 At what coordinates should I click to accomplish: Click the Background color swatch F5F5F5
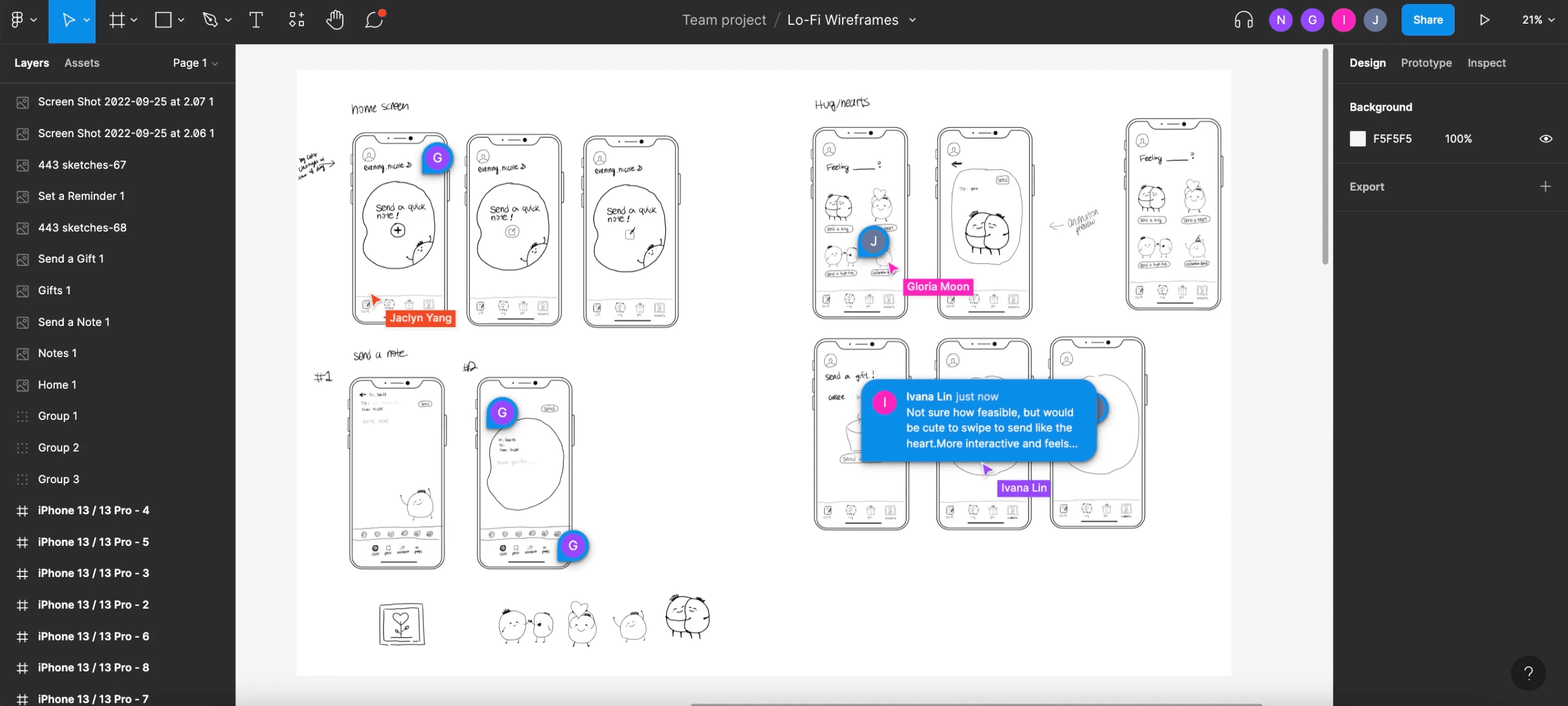(x=1357, y=139)
